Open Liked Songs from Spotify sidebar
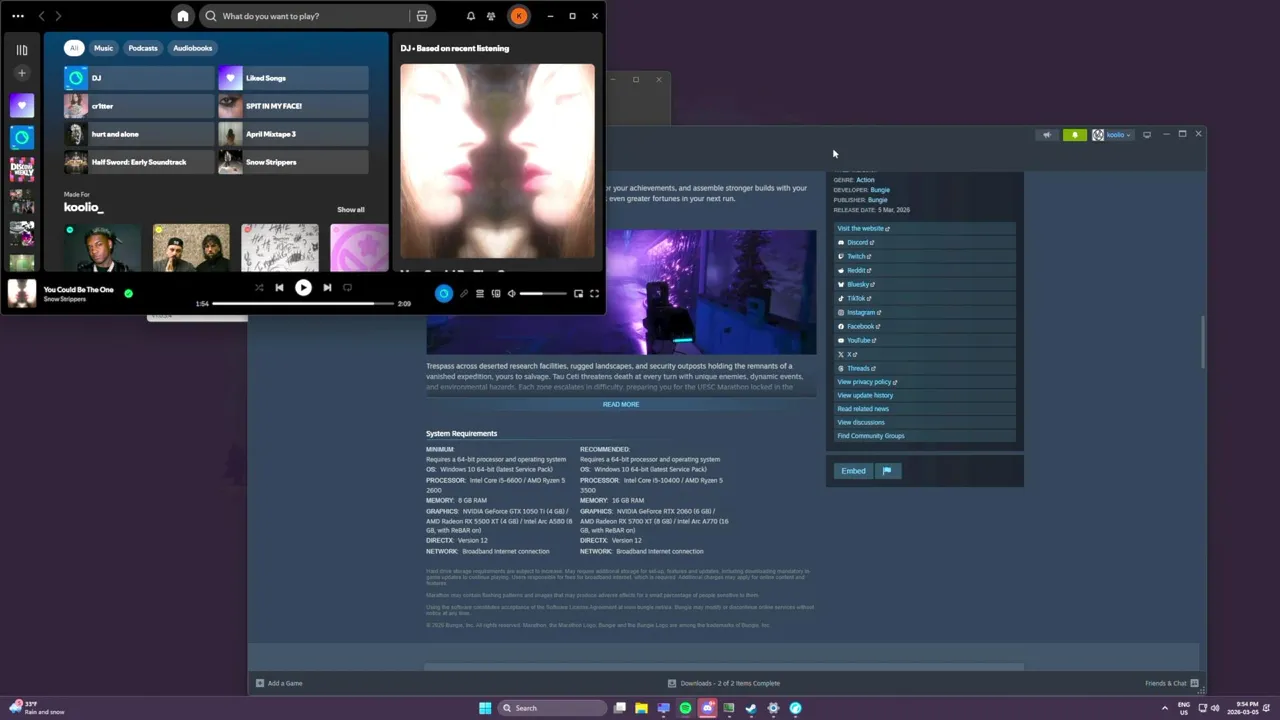 (x=22, y=105)
